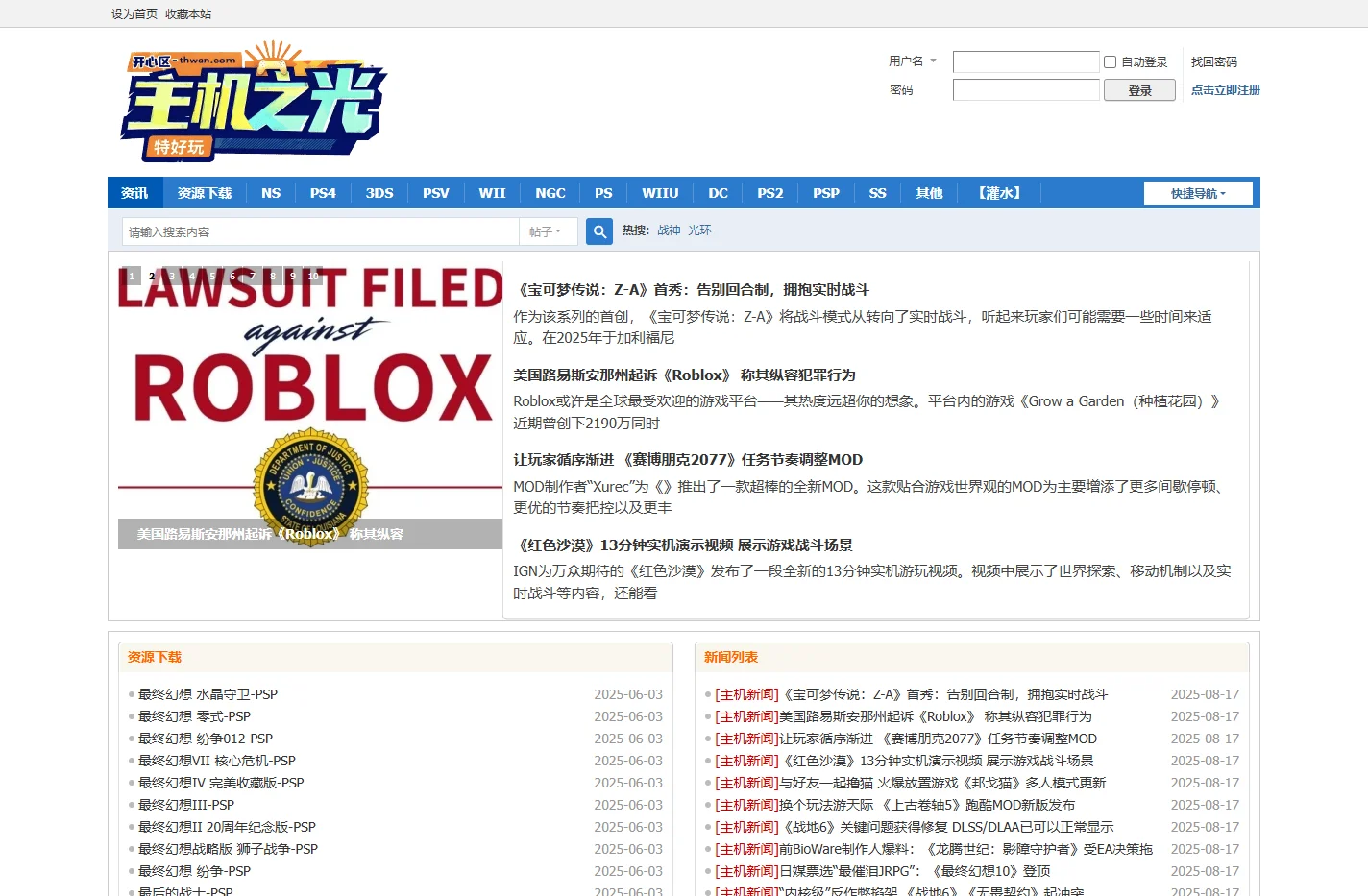Open news item 前BioWare制作人爆料
The height and width of the screenshot is (896, 1368).
(x=965, y=849)
